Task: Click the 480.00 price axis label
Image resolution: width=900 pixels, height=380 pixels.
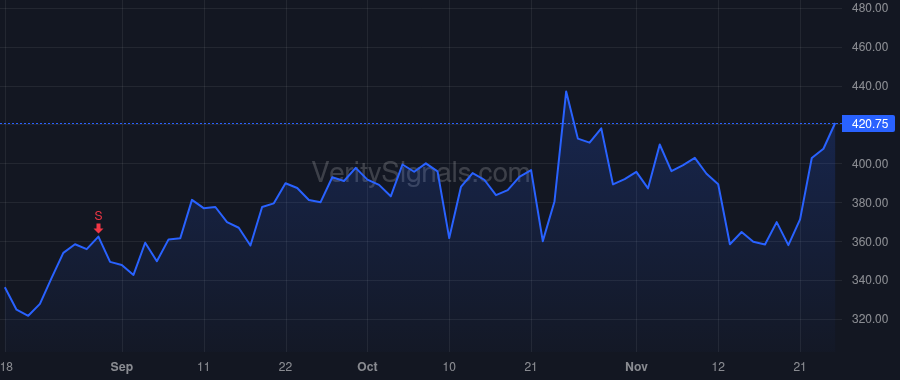Action: click(x=870, y=8)
